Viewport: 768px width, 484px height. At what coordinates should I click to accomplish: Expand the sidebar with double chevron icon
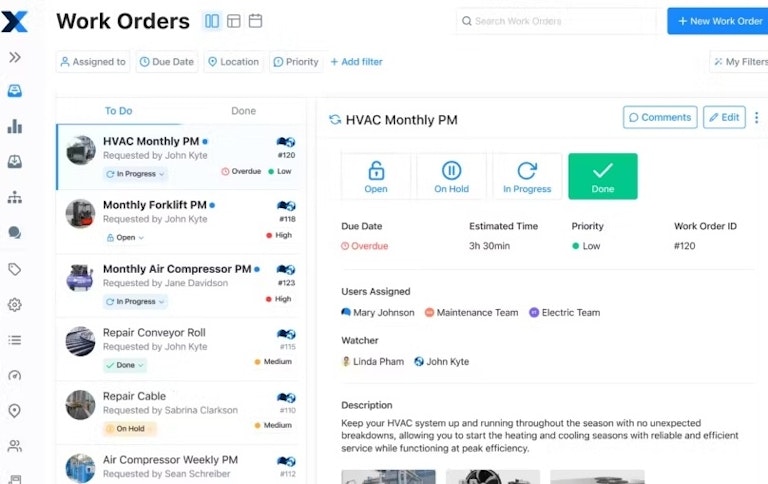15,57
